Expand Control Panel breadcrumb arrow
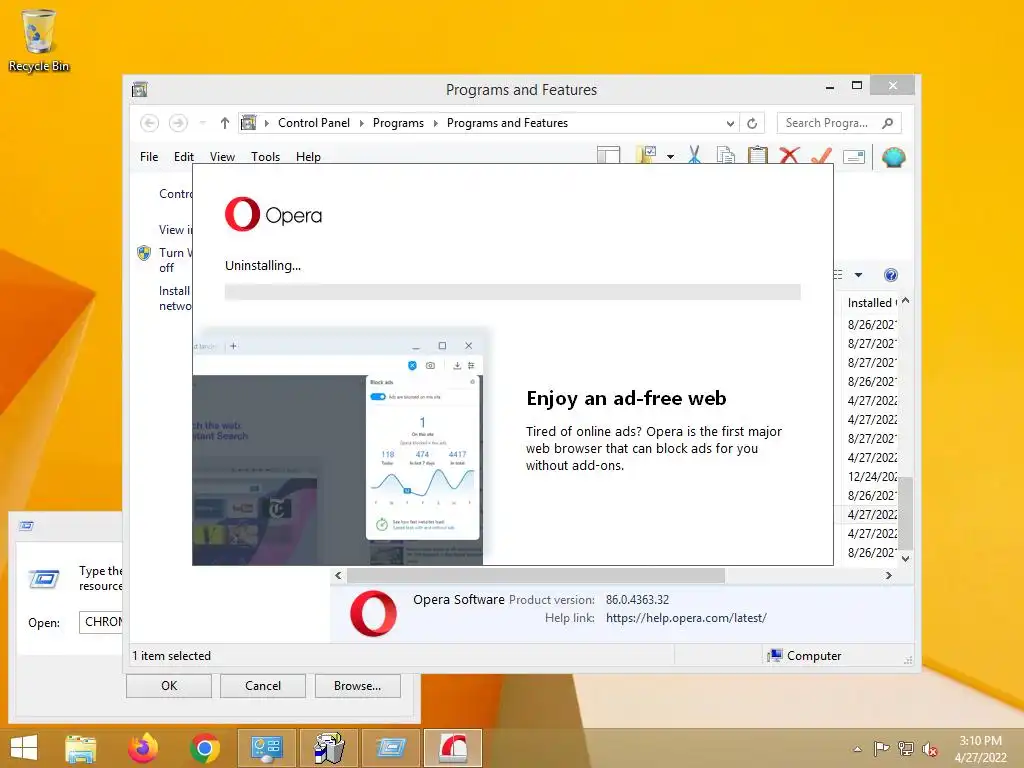Image resolution: width=1024 pixels, height=768 pixels. [361, 123]
